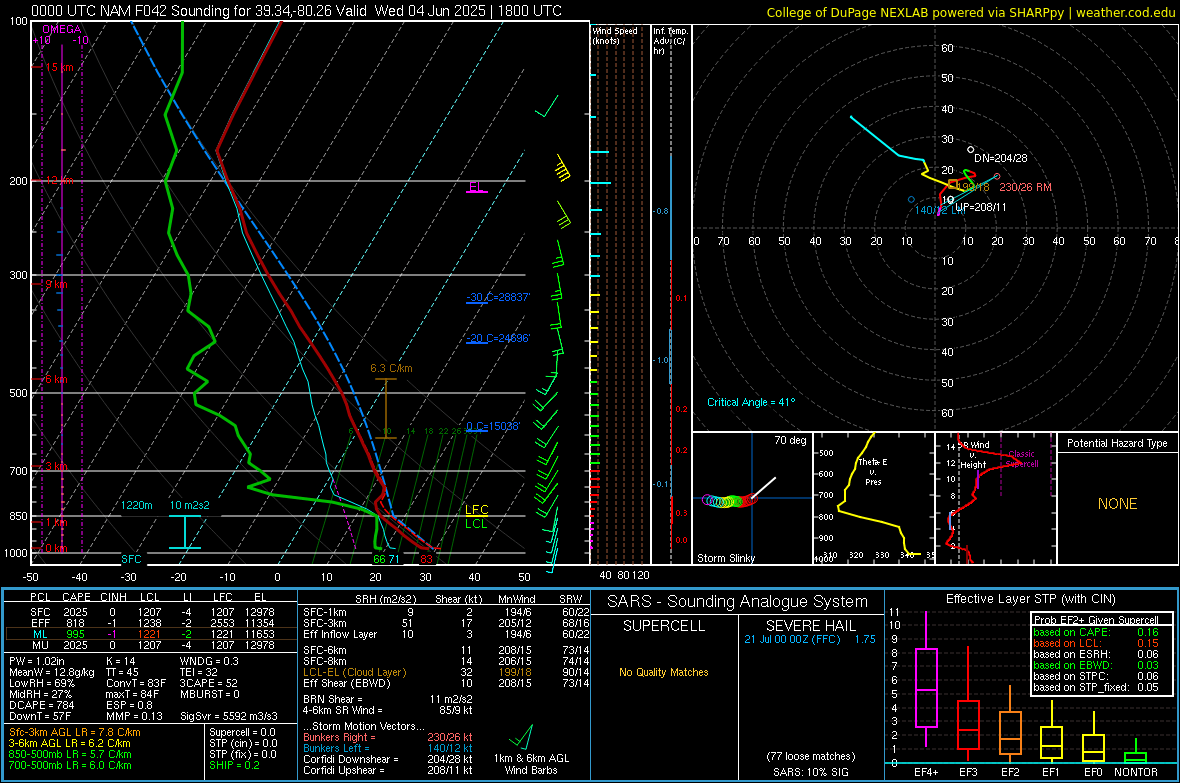Click the -20 C=24696' height label
The width and height of the screenshot is (1180, 783).
498,338
